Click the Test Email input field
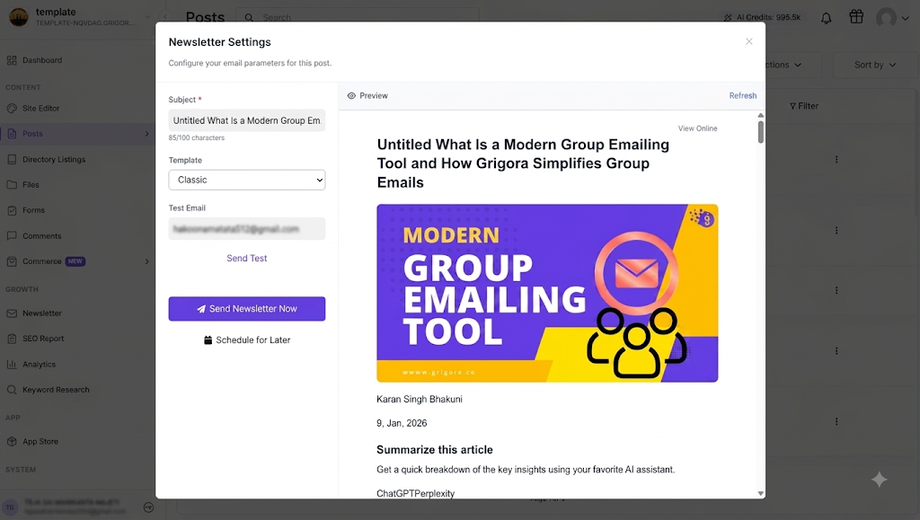920x520 pixels. tap(246, 229)
